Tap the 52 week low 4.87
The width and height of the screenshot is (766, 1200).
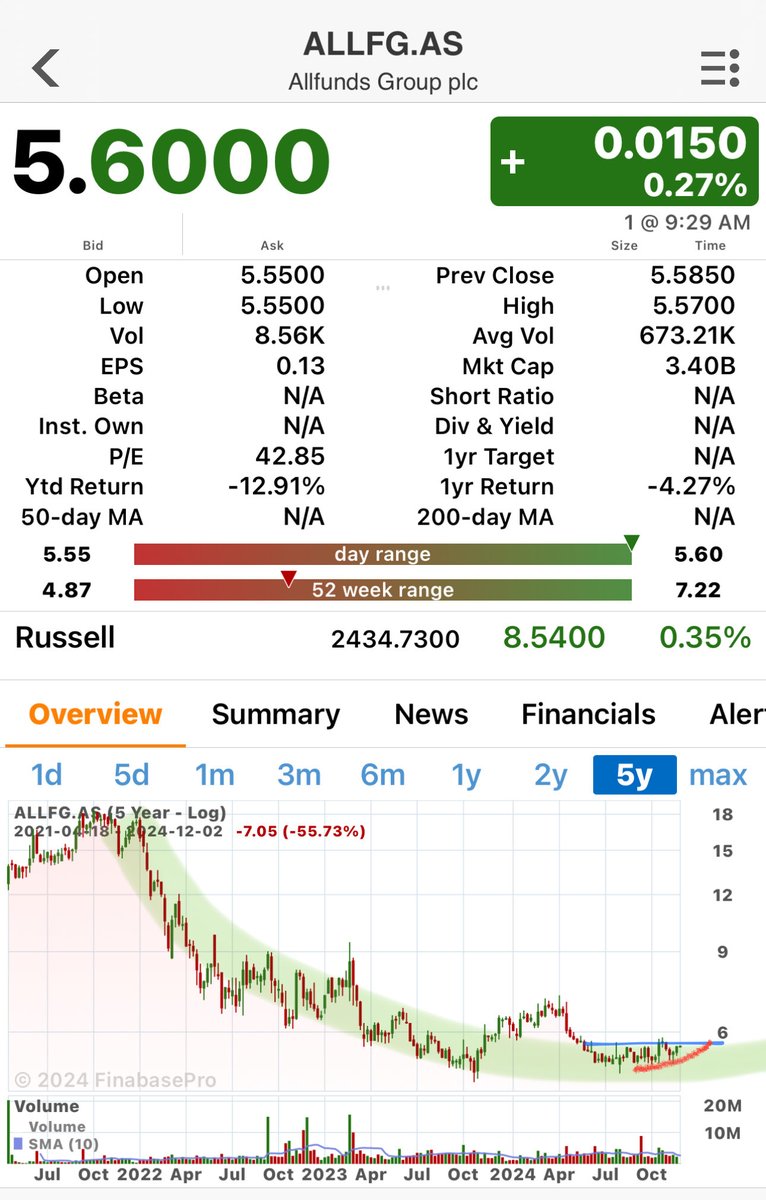coord(65,590)
